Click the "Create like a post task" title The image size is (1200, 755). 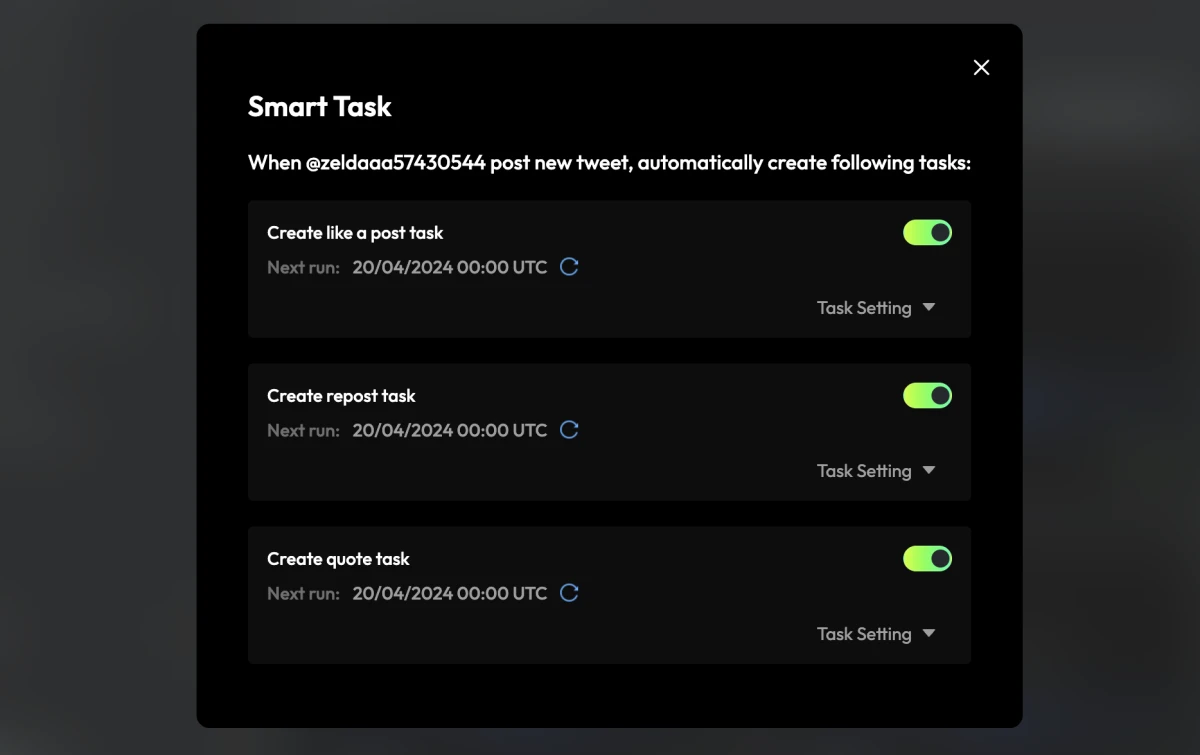tap(355, 233)
